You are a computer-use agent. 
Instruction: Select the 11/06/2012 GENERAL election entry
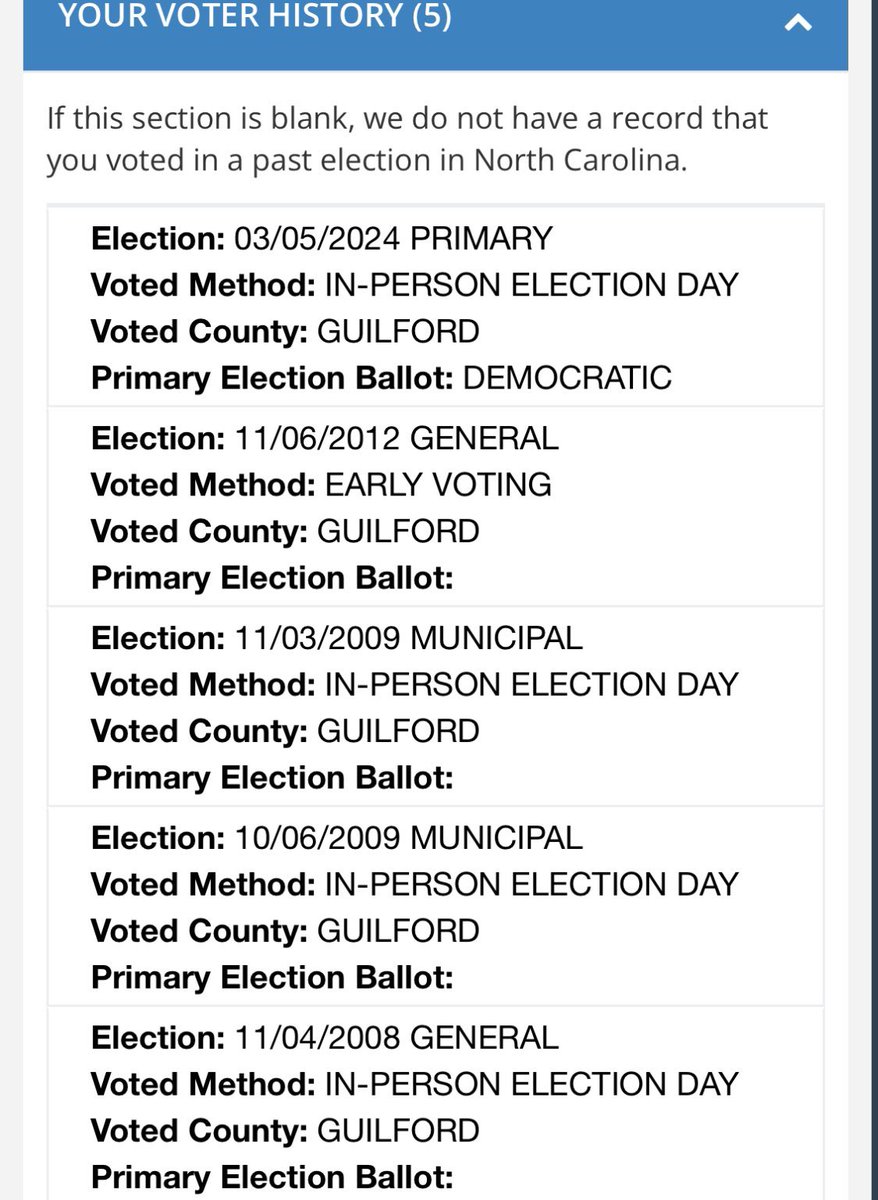pos(436,506)
